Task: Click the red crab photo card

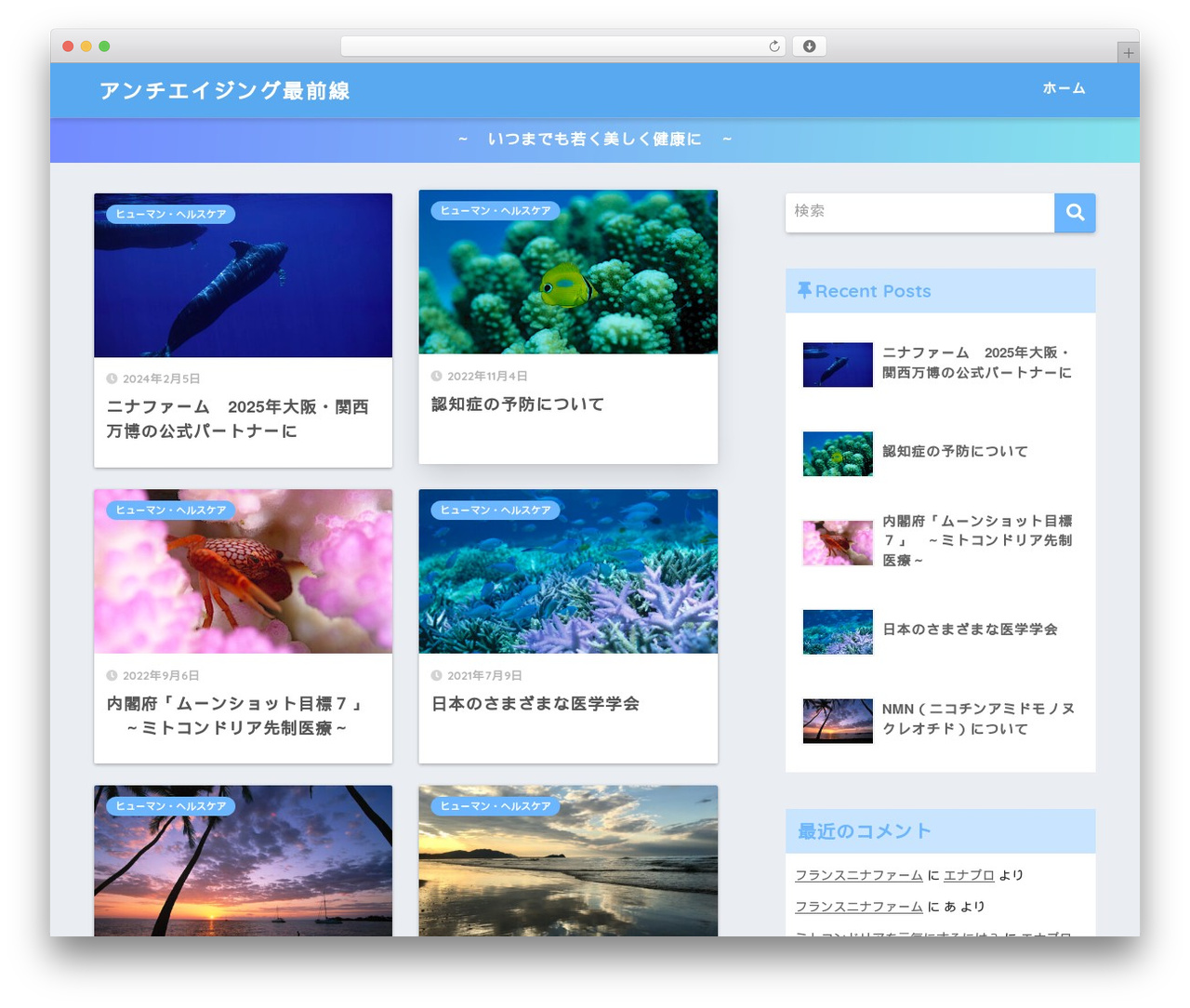Action: 243,571
